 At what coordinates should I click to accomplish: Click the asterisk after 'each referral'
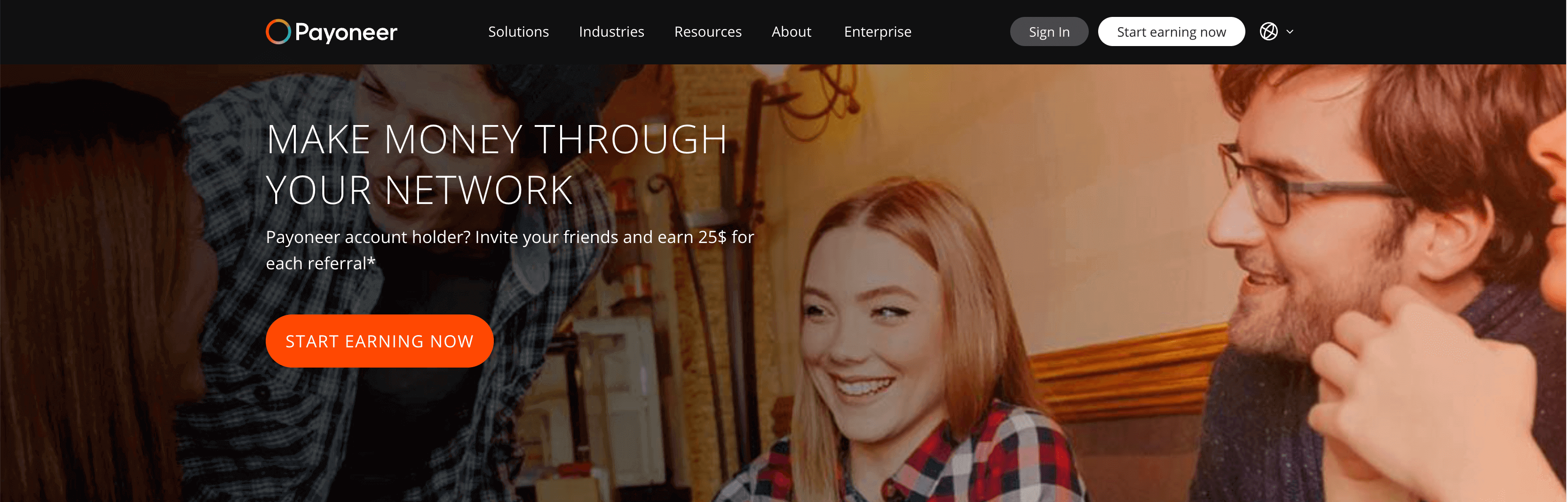click(371, 262)
